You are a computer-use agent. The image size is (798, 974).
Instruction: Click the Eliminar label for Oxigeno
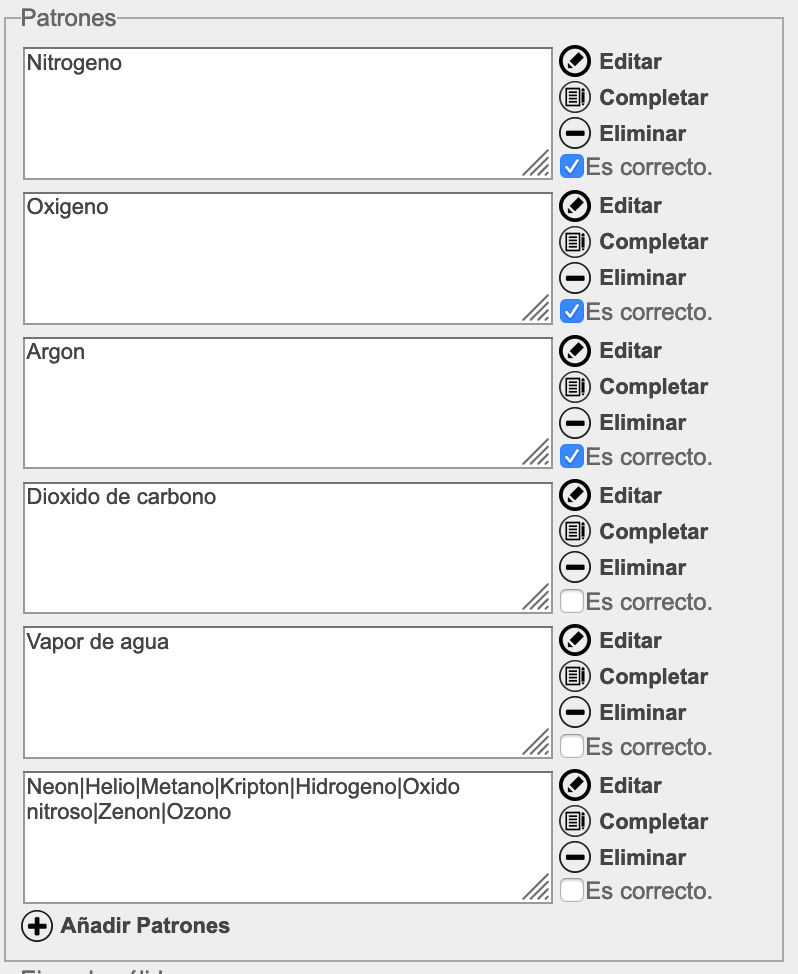point(642,278)
